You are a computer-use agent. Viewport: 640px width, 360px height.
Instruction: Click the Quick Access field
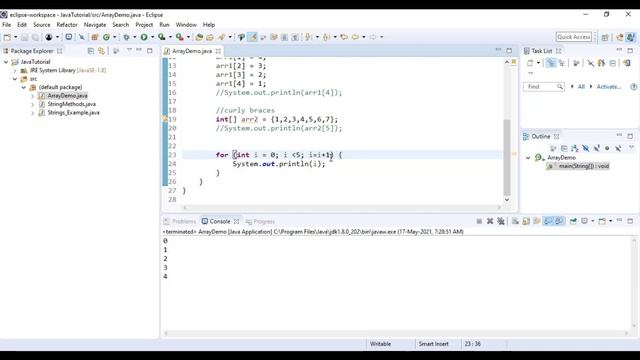[573, 37]
